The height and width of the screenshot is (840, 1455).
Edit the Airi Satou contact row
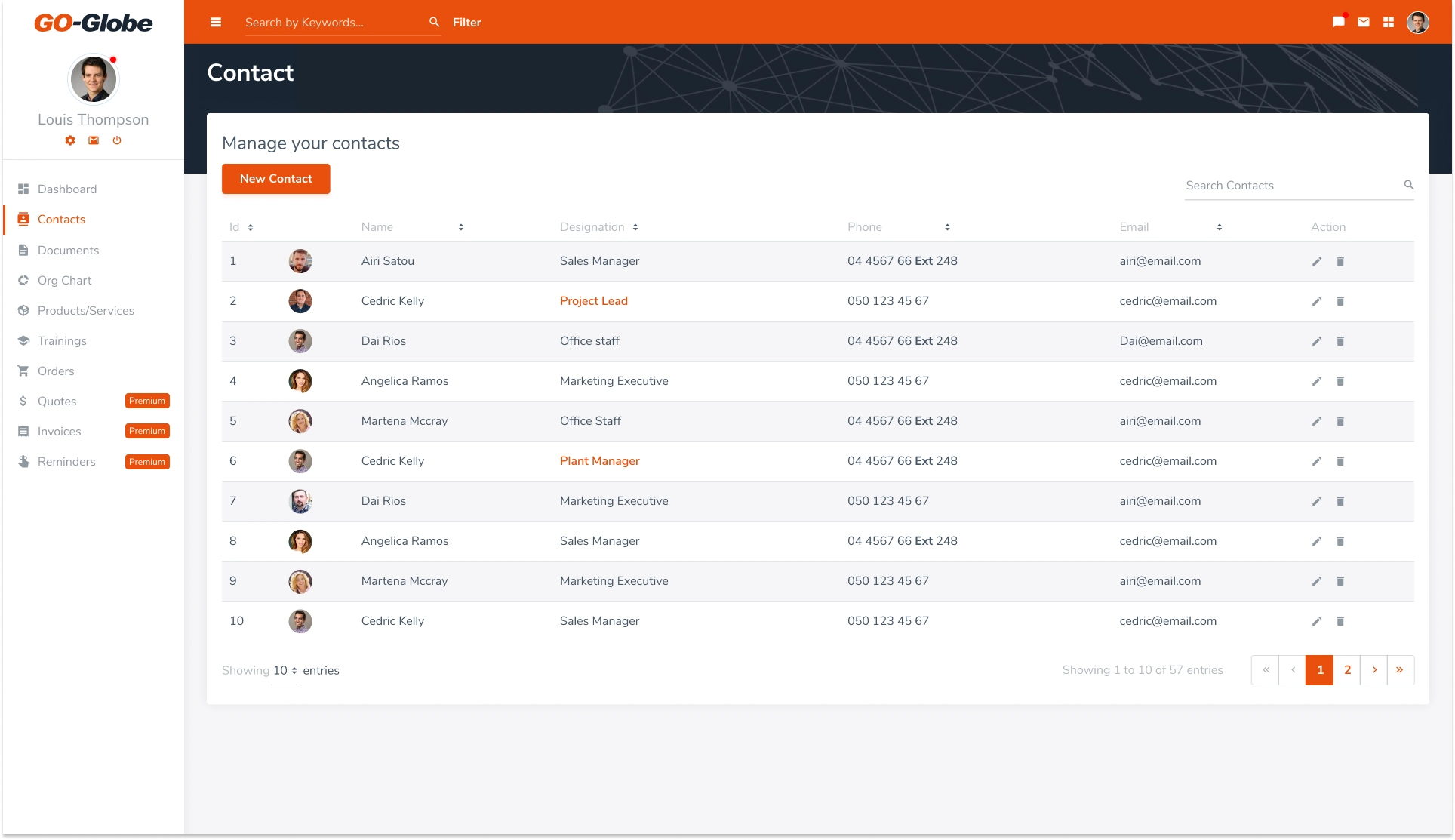pyautogui.click(x=1316, y=261)
